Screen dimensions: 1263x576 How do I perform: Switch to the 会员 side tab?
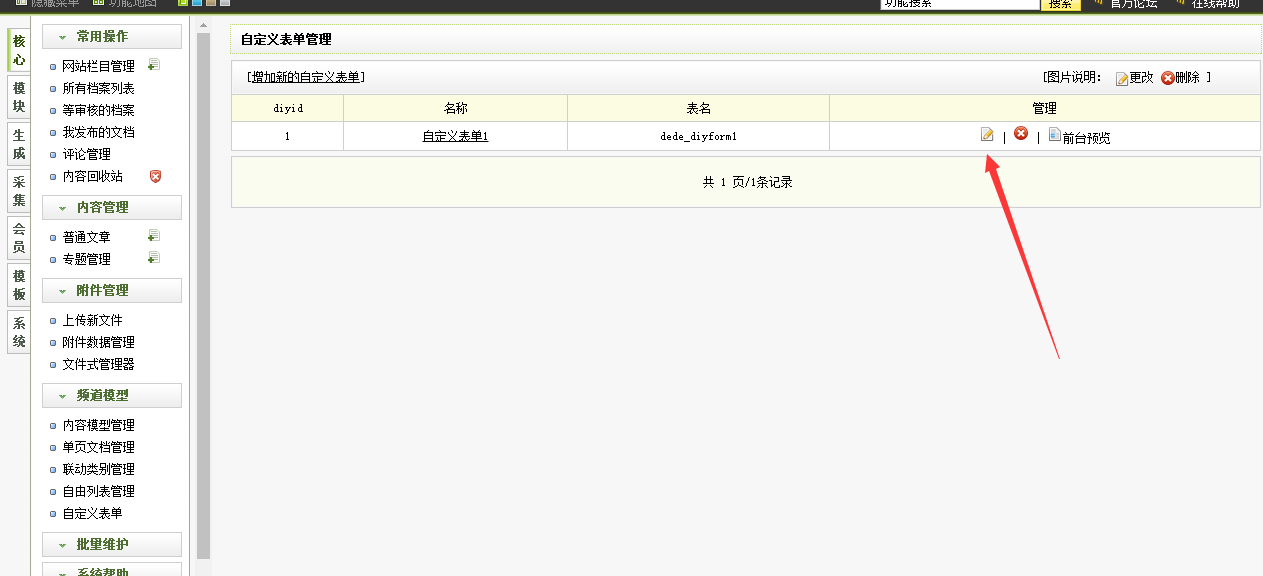pyautogui.click(x=18, y=238)
